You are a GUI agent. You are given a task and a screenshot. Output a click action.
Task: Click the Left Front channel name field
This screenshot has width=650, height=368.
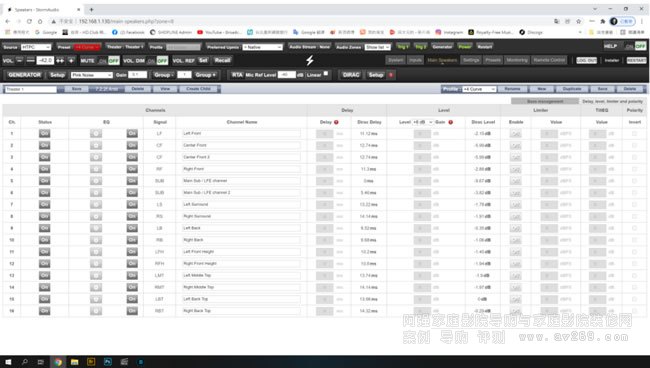click(241, 133)
